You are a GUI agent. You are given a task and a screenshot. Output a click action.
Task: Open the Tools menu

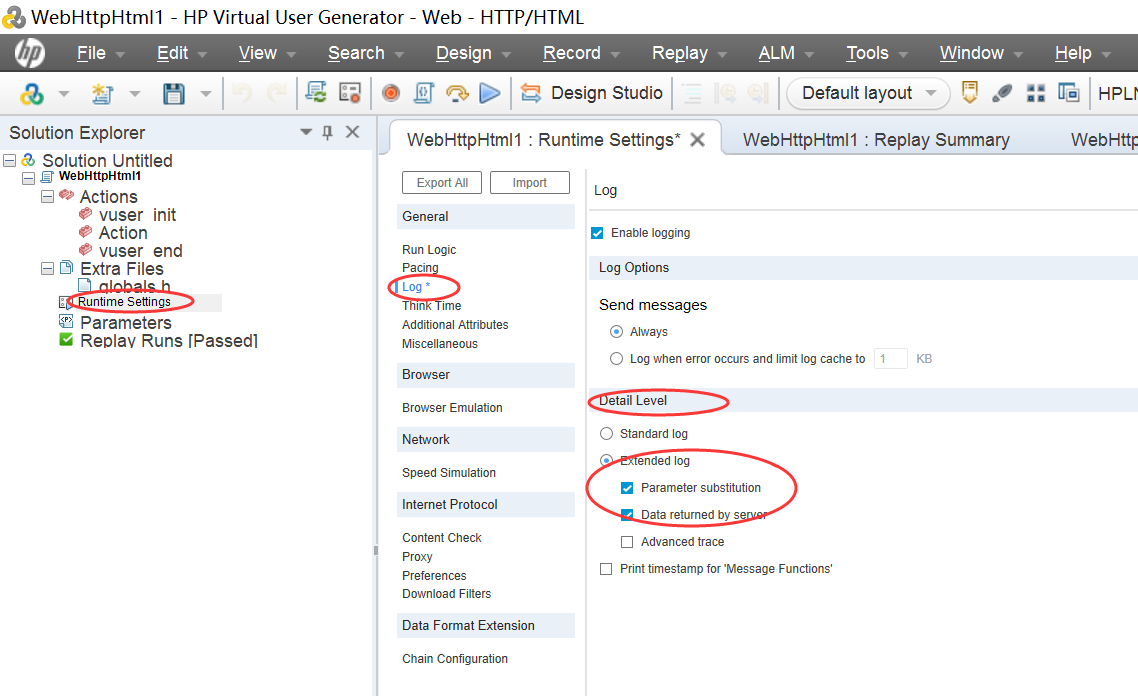point(867,53)
